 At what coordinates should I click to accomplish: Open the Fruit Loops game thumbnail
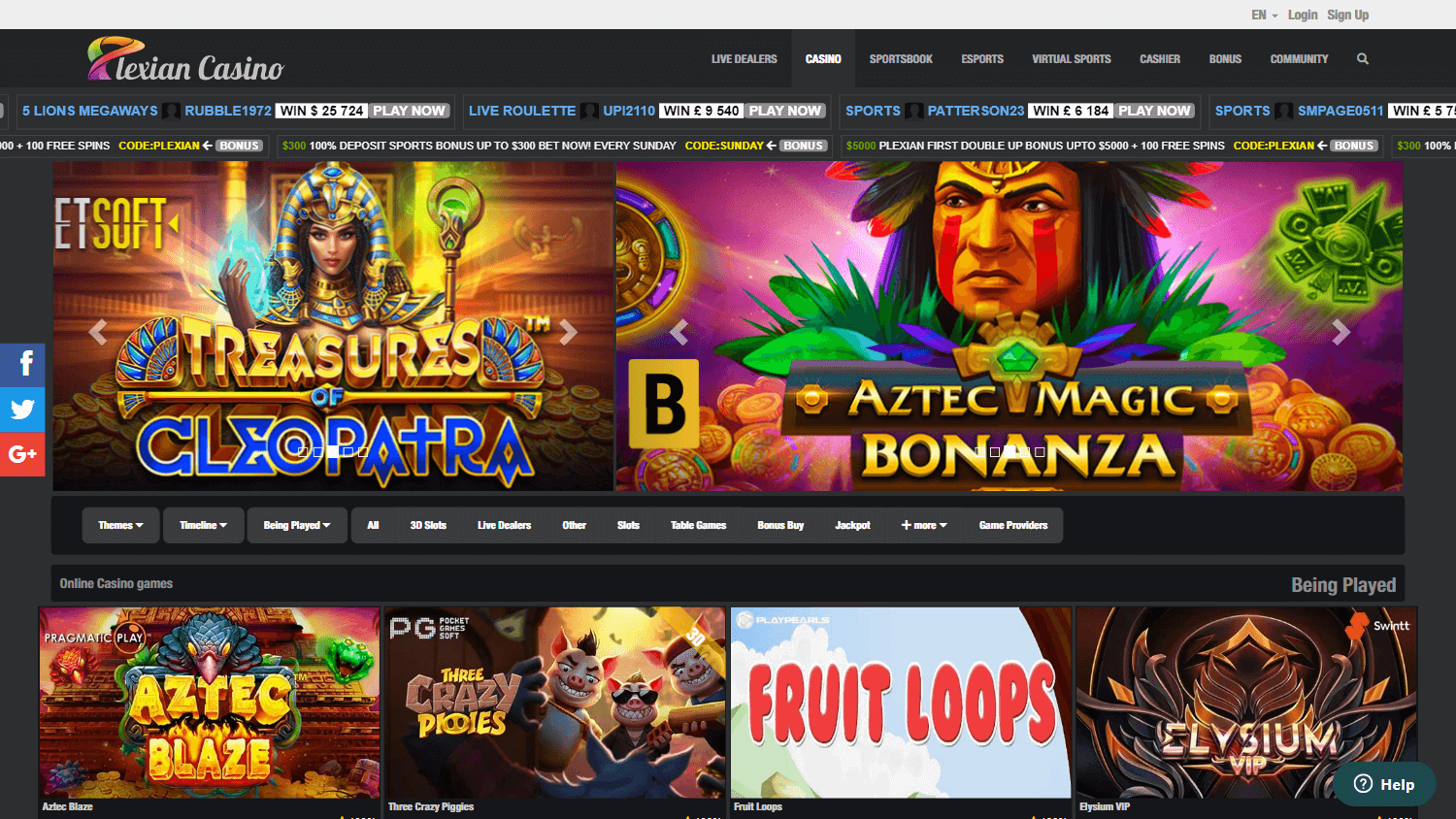901,703
